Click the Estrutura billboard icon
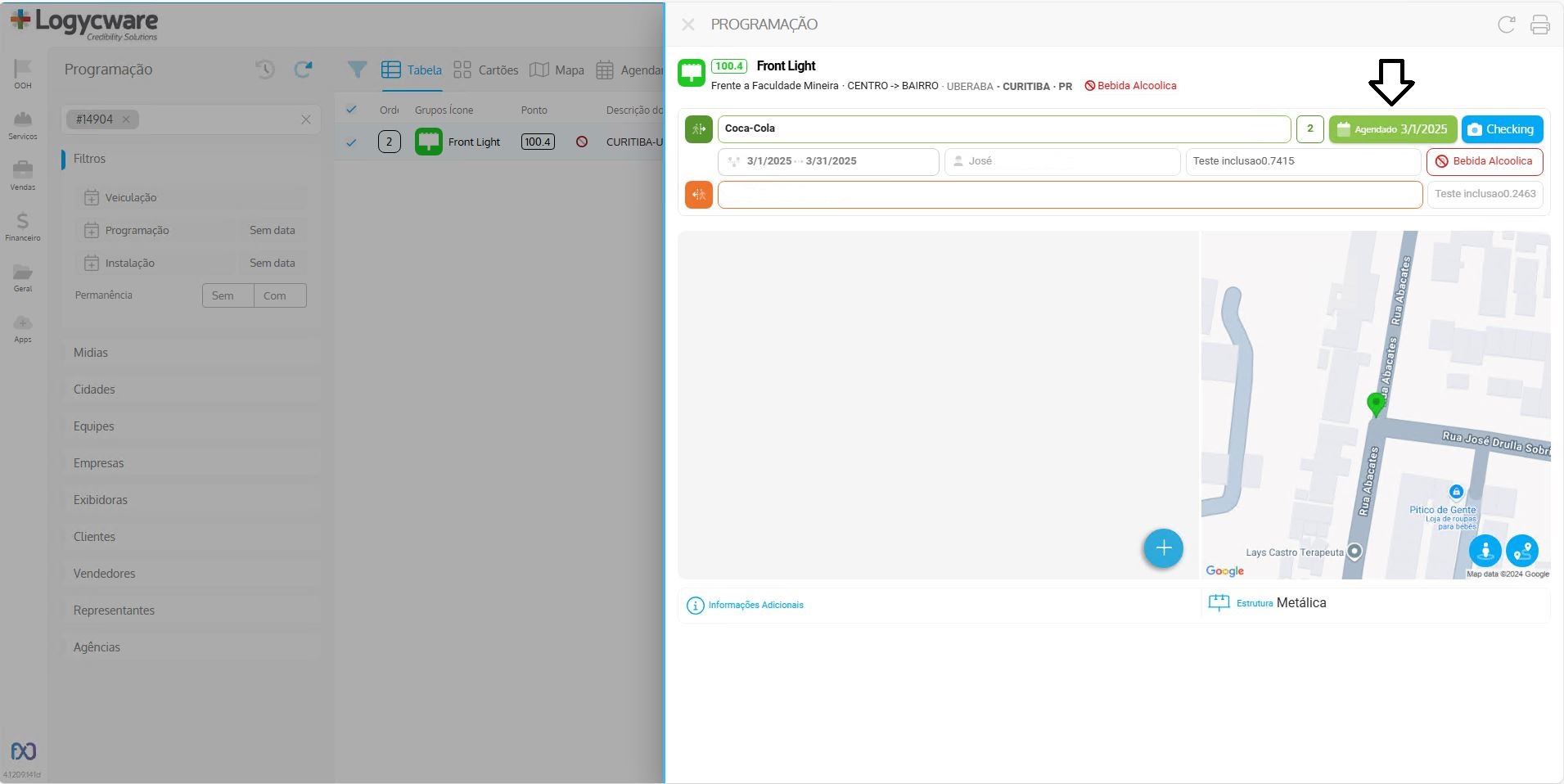Viewport: 1564px width, 784px height. coord(1219,603)
